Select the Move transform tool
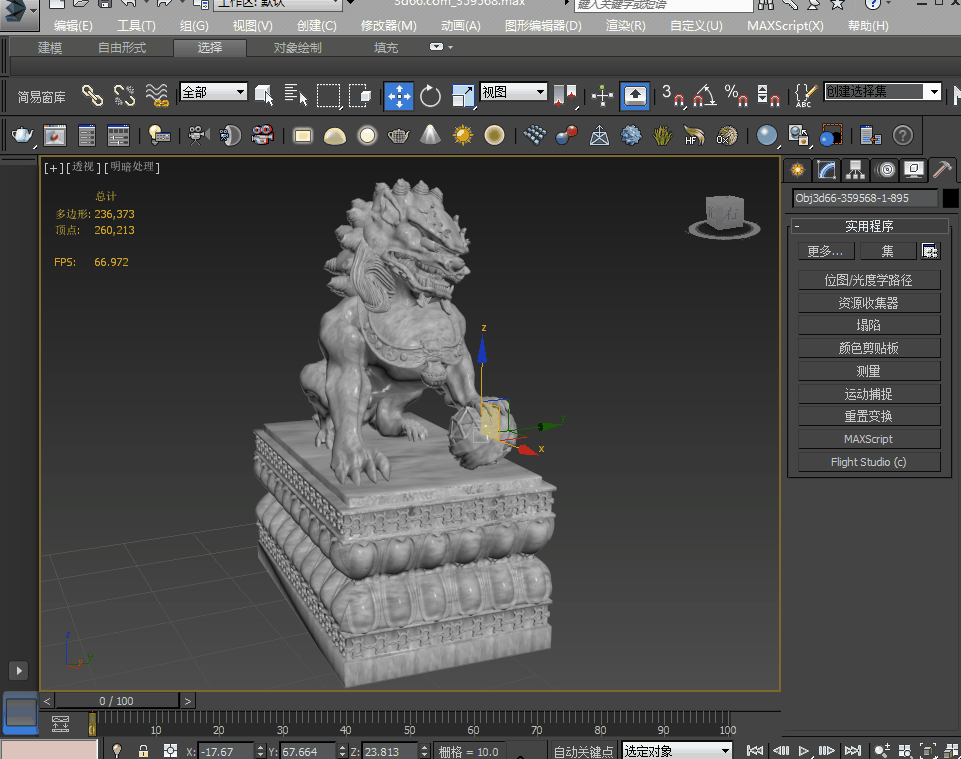 pos(399,96)
